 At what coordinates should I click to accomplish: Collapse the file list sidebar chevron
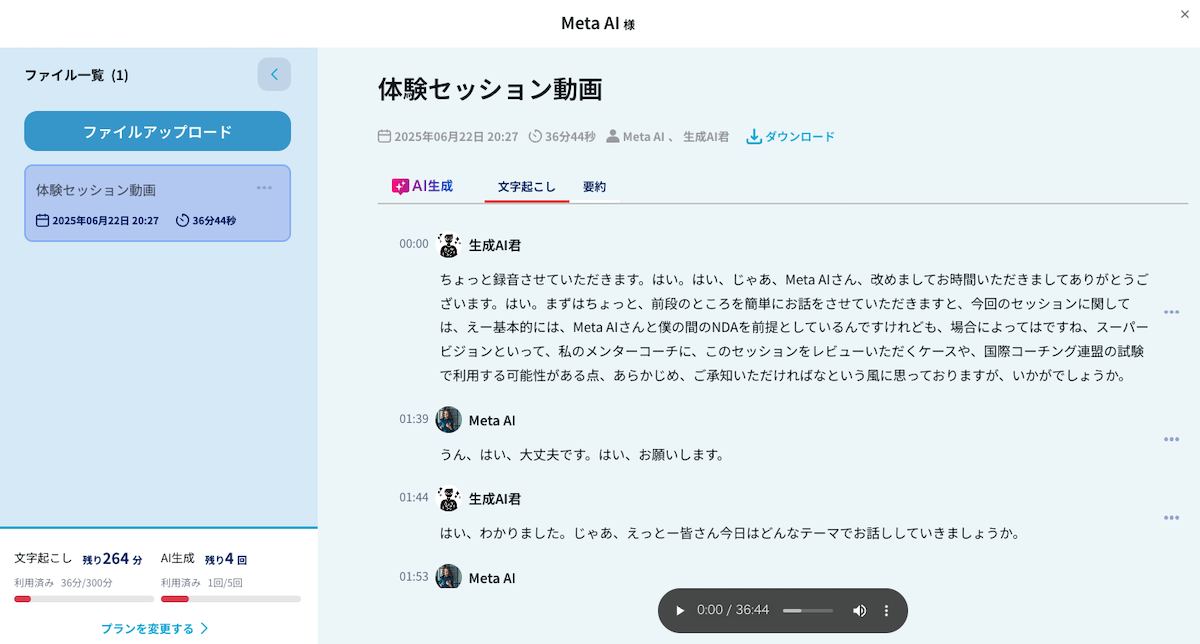tap(274, 74)
